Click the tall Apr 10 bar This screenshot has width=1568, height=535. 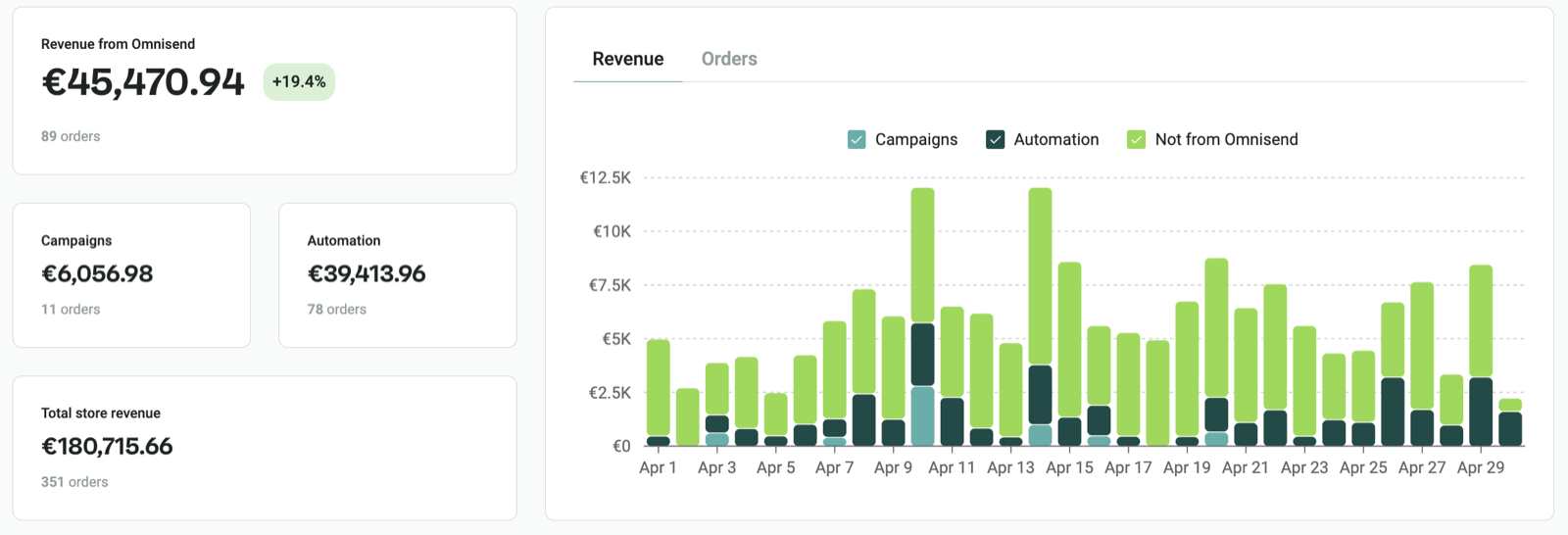(923, 316)
